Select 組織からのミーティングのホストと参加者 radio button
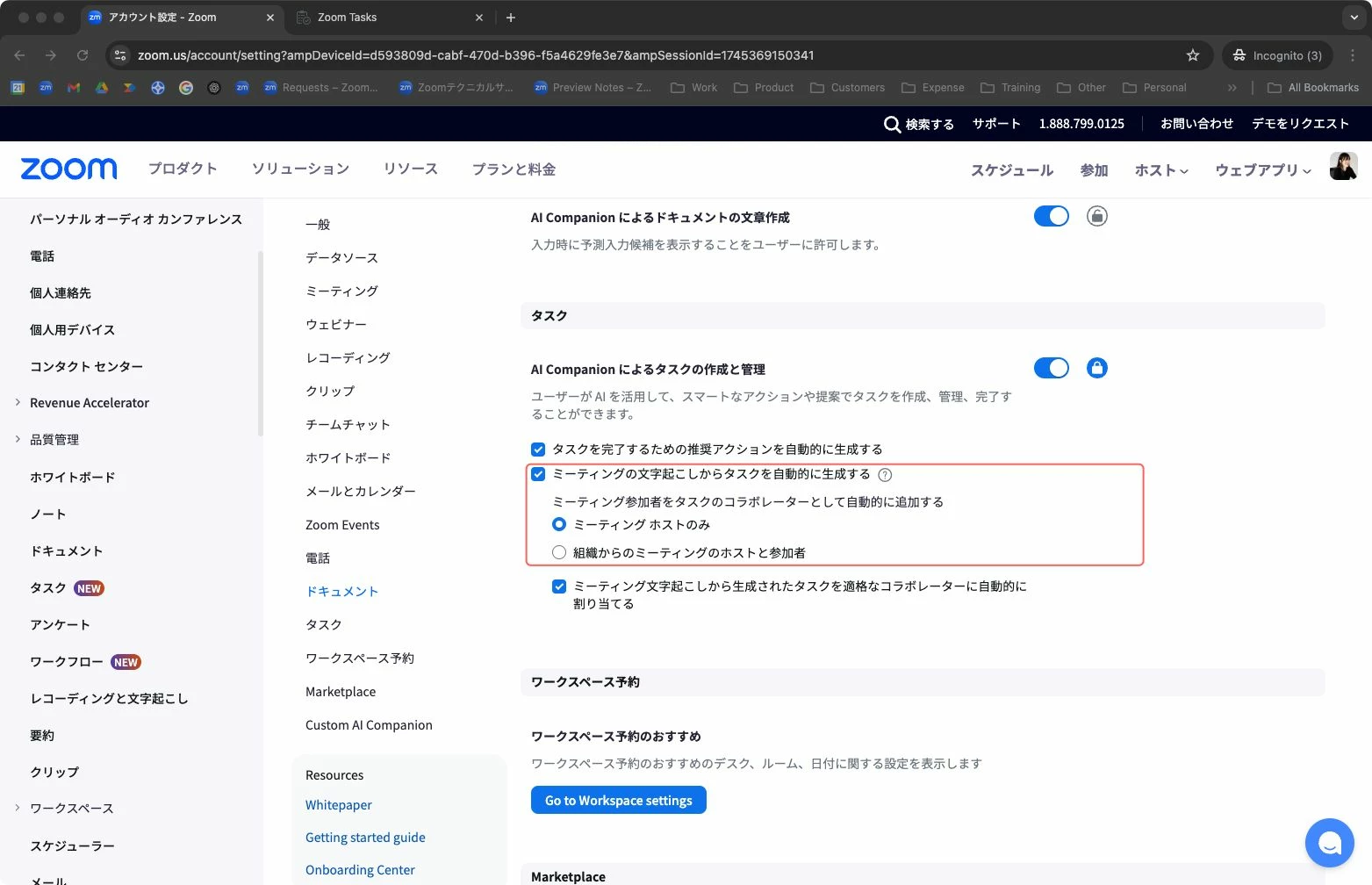 pyautogui.click(x=559, y=553)
